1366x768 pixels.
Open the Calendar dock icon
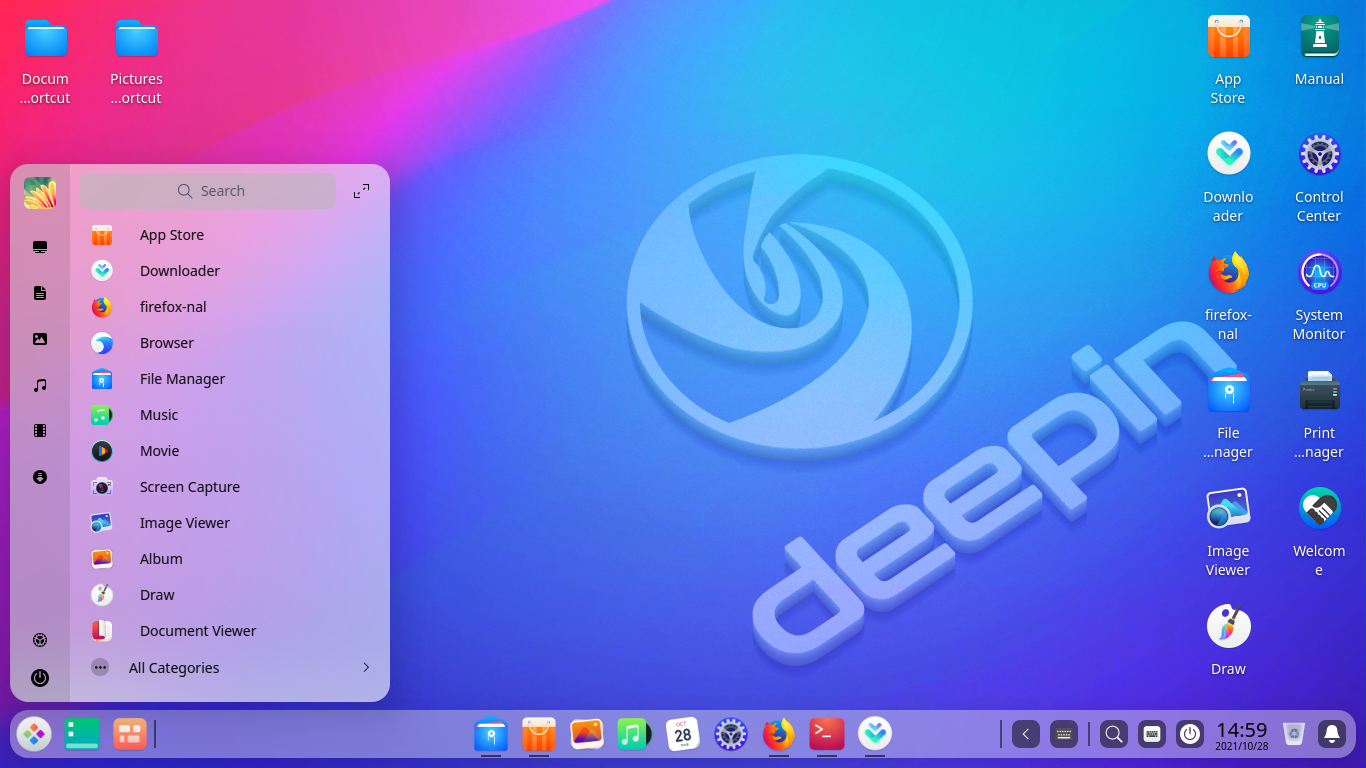683,735
